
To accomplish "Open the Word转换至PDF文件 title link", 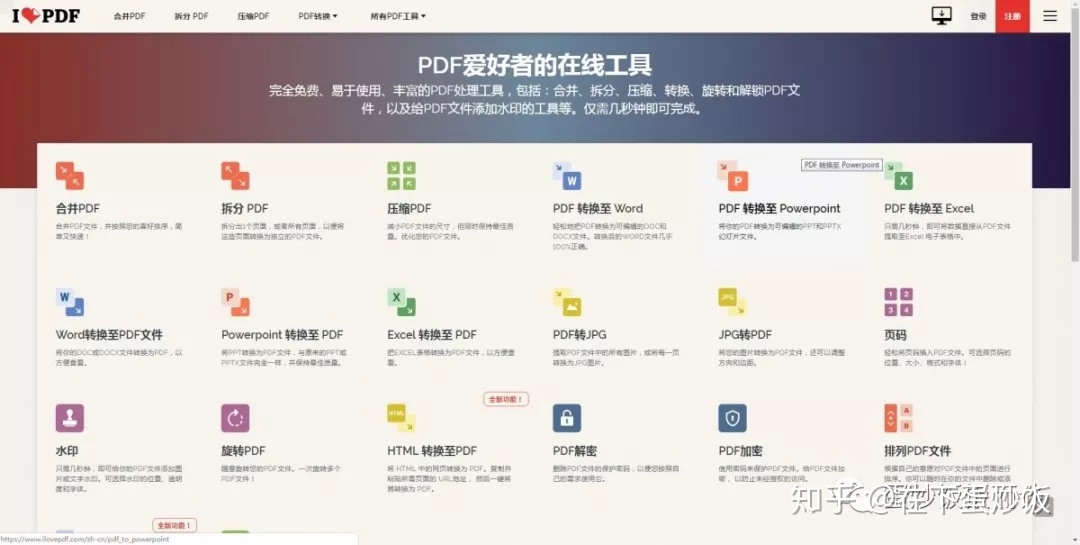I will pyautogui.click(x=109, y=335).
